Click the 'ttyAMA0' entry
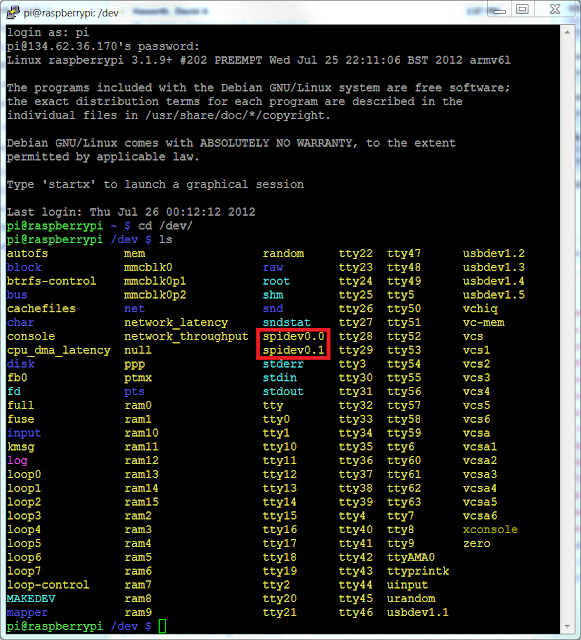The image size is (581, 640). [411, 558]
